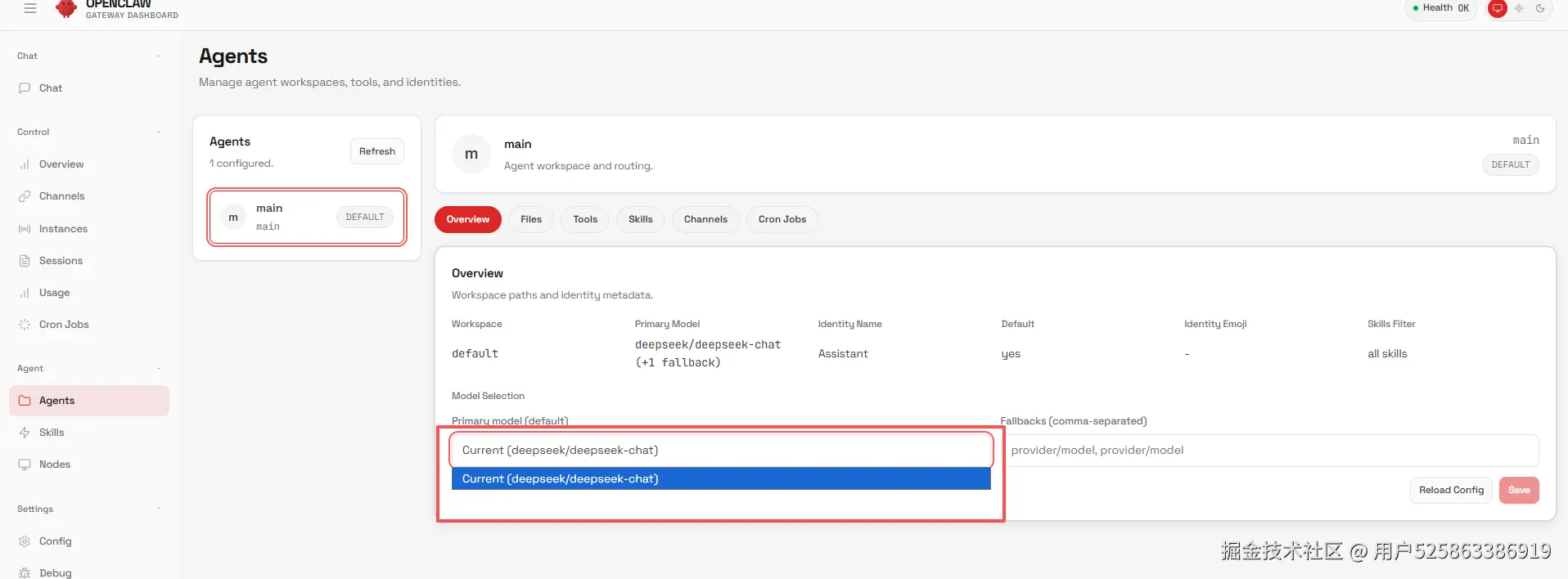Click the 'all skills' filter value
The height and width of the screenshot is (579, 1568).
point(1387,354)
